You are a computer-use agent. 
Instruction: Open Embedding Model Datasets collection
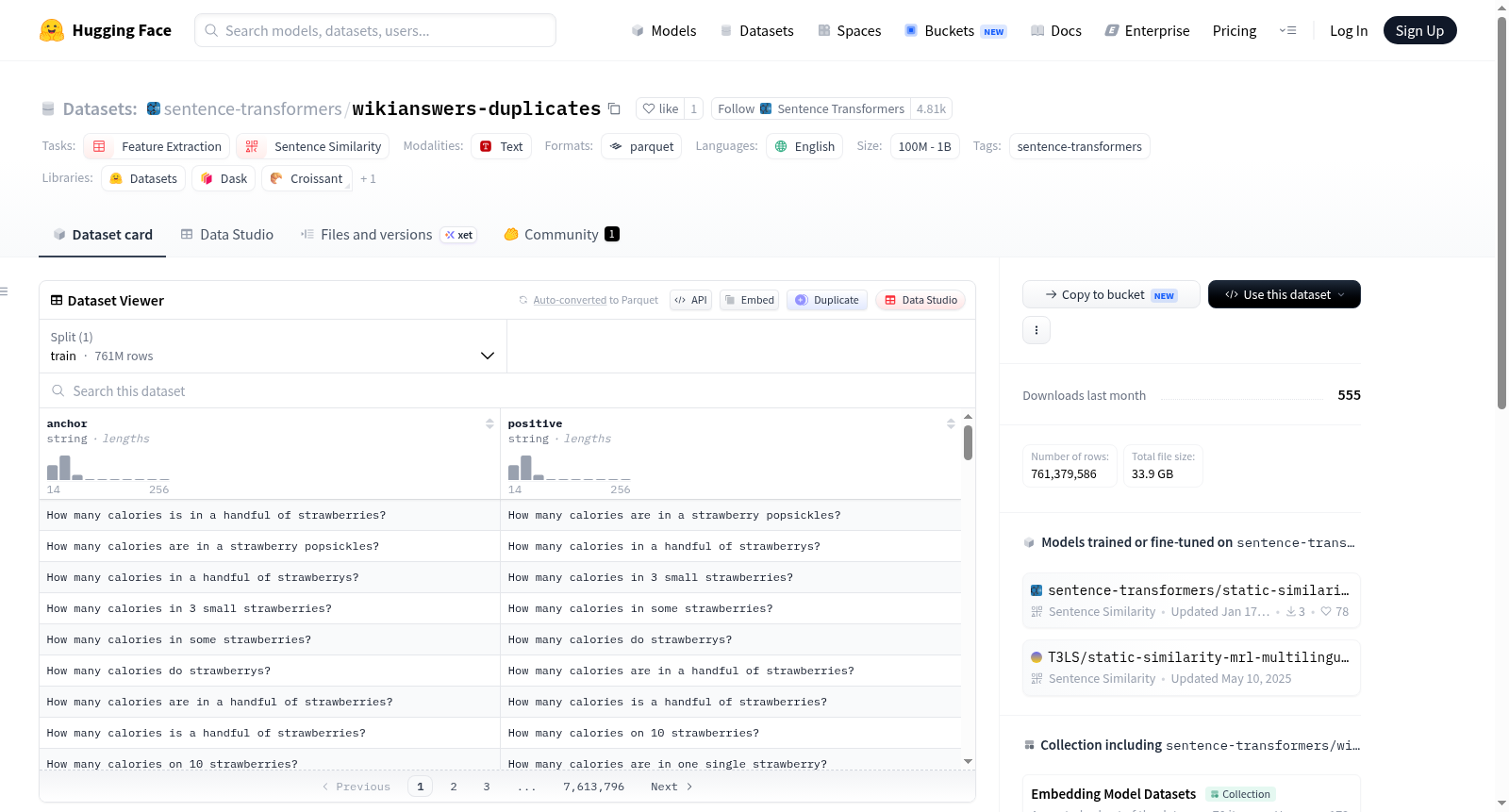[1113, 794]
